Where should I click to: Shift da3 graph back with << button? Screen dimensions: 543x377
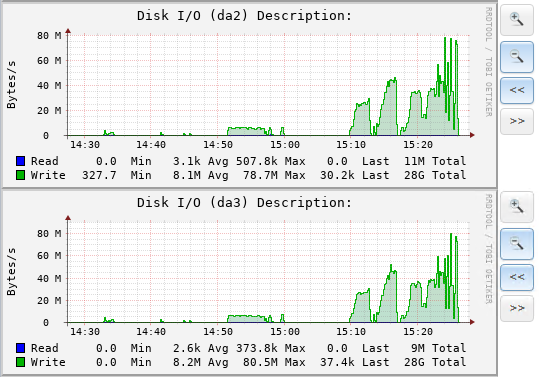517,277
